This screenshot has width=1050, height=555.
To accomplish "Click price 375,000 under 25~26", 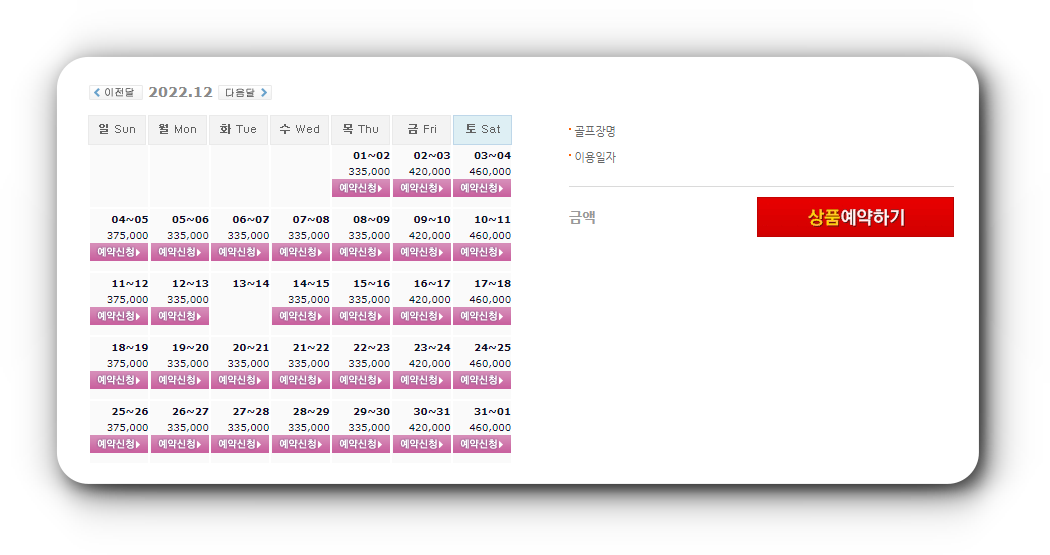I will coord(127,427).
